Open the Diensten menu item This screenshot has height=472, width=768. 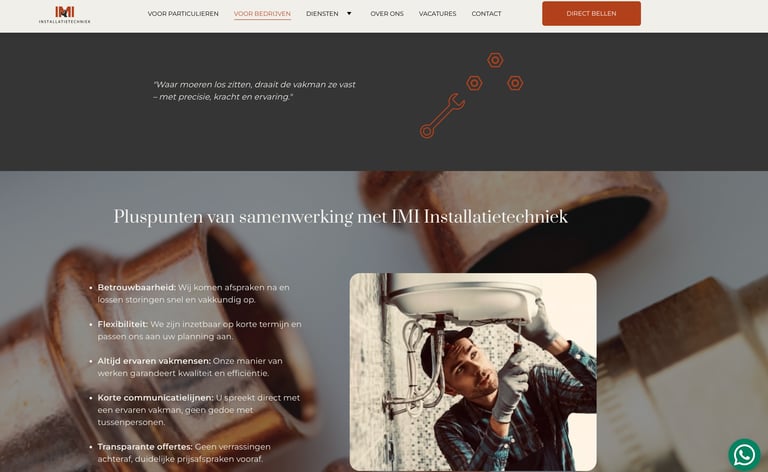click(x=322, y=14)
